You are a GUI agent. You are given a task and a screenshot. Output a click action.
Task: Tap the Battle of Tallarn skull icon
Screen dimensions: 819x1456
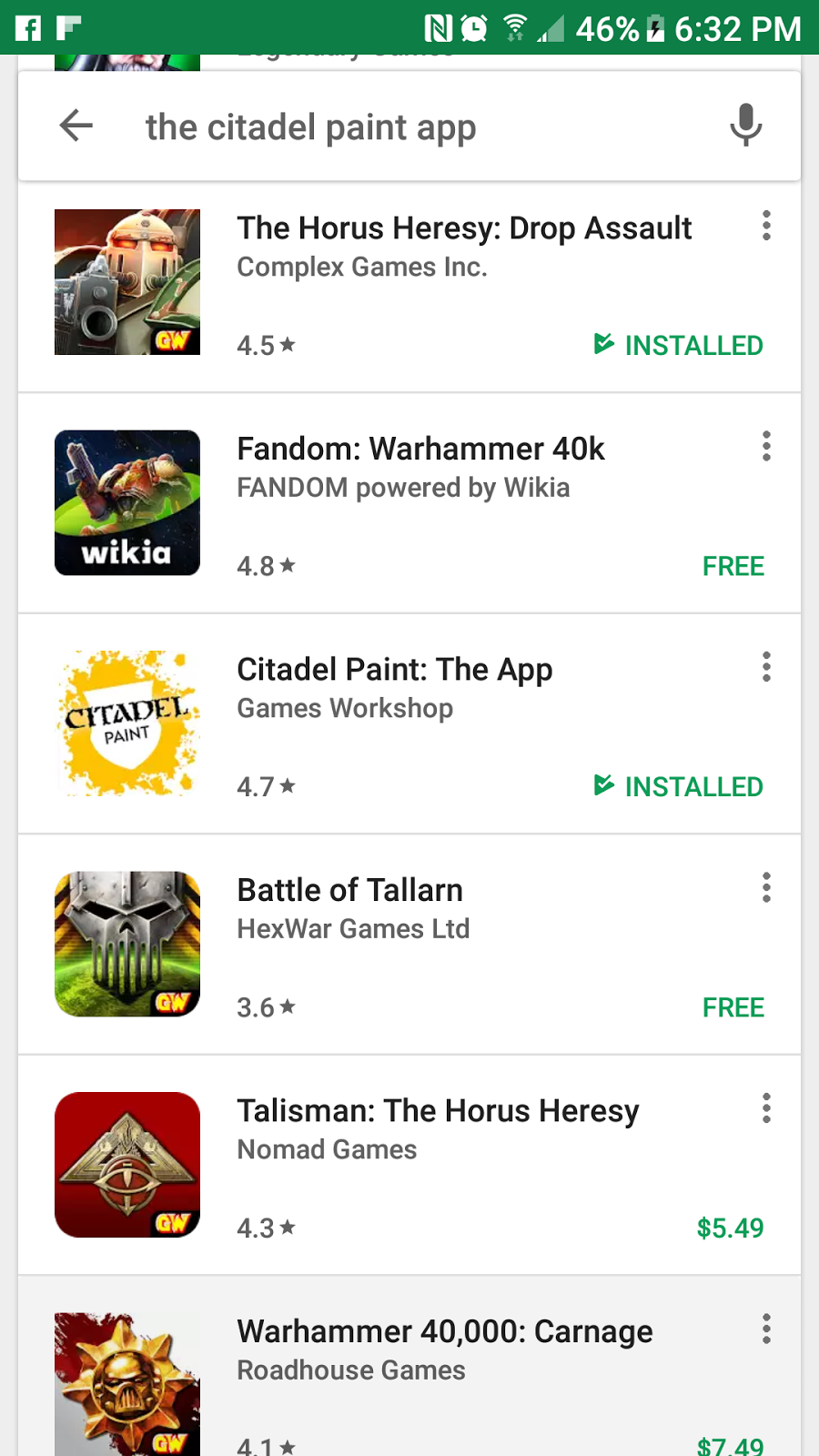pos(127,944)
